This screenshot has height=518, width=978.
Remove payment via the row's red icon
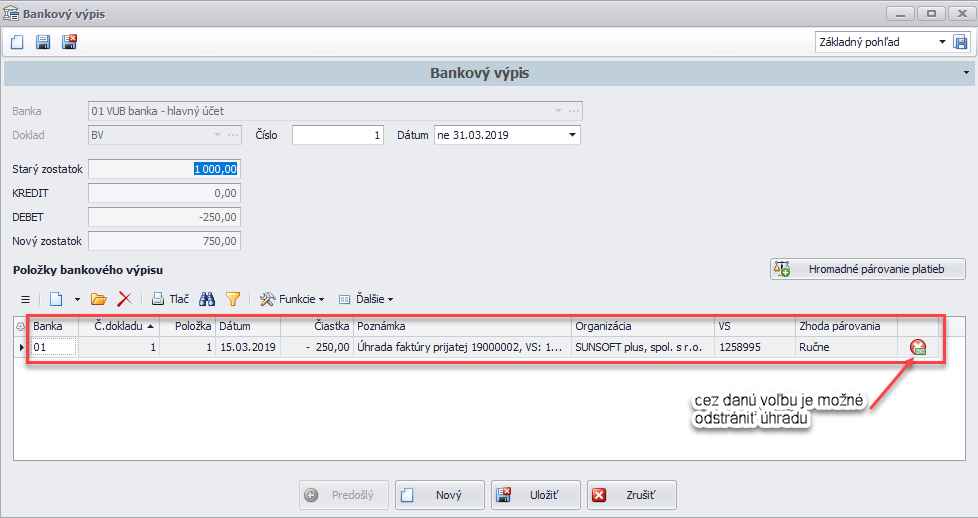(x=918, y=348)
